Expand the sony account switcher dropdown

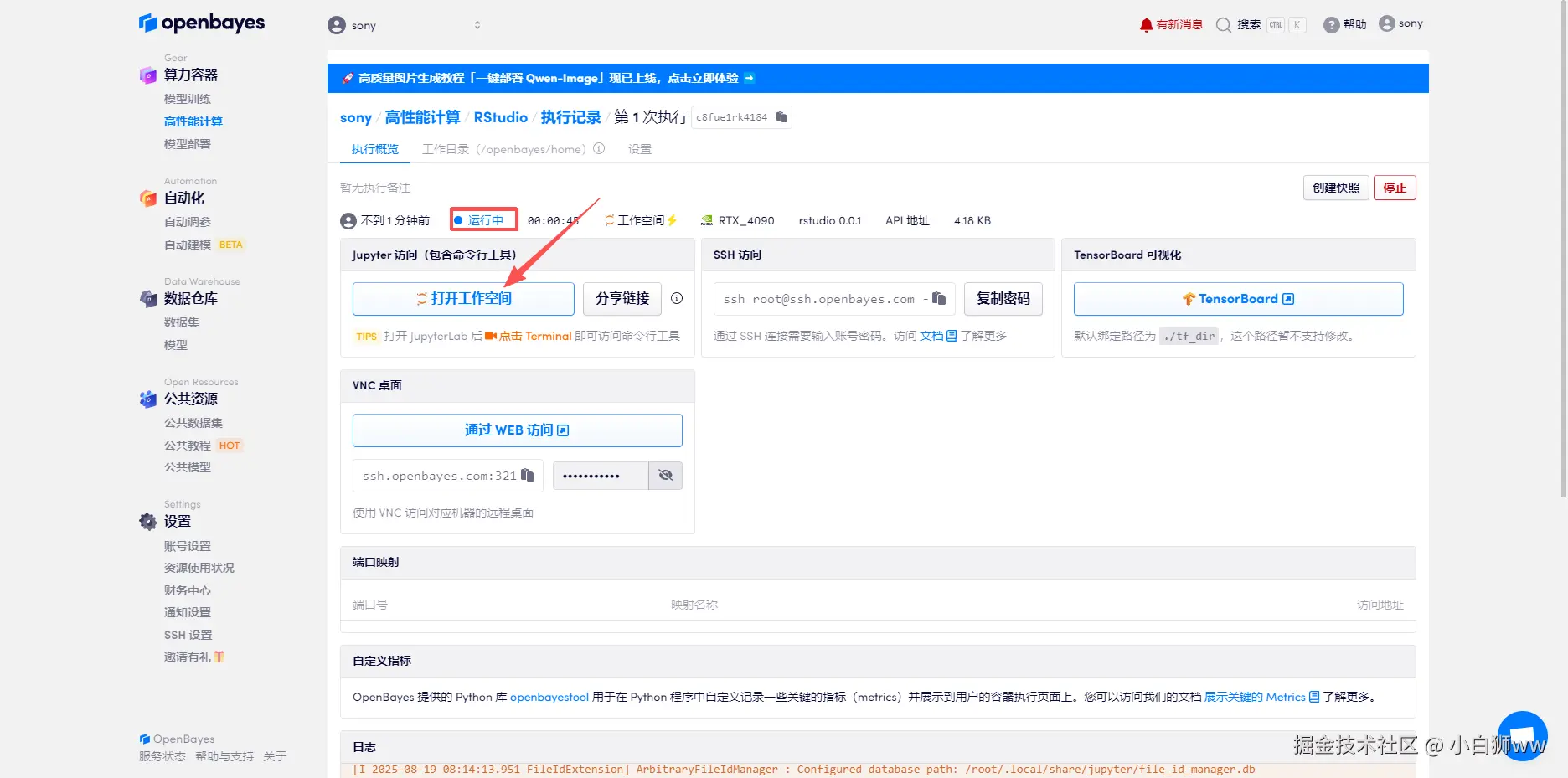pyautogui.click(x=477, y=25)
